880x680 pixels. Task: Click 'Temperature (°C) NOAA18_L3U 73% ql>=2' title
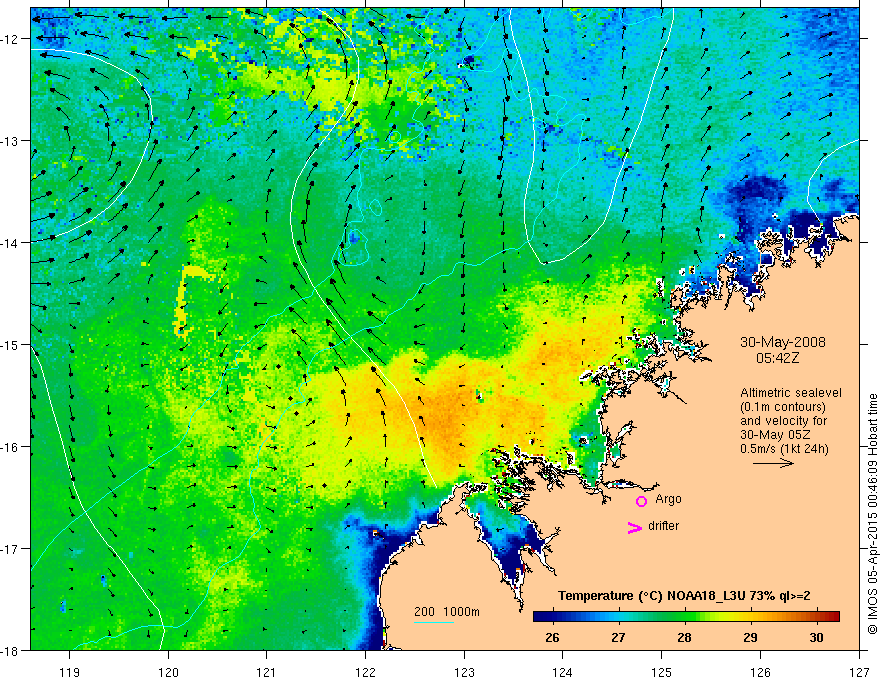click(x=684, y=596)
